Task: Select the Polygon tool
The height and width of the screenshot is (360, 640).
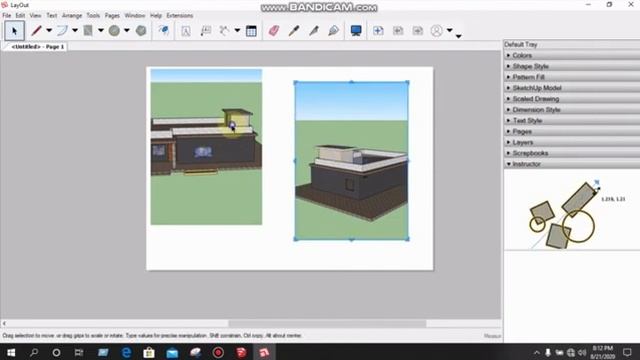Action: (141, 31)
